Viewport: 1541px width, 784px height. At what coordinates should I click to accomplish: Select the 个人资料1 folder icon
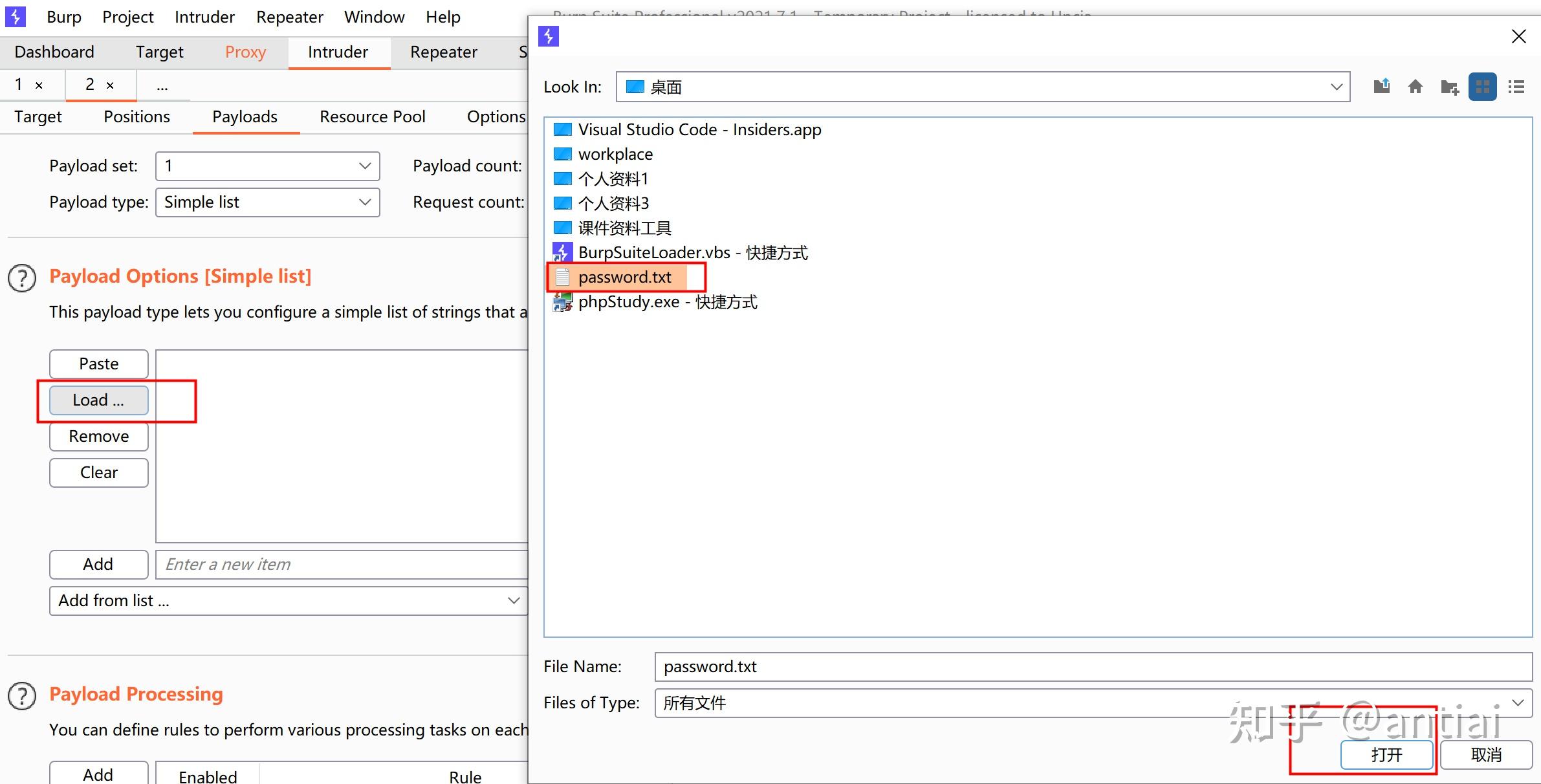point(563,179)
